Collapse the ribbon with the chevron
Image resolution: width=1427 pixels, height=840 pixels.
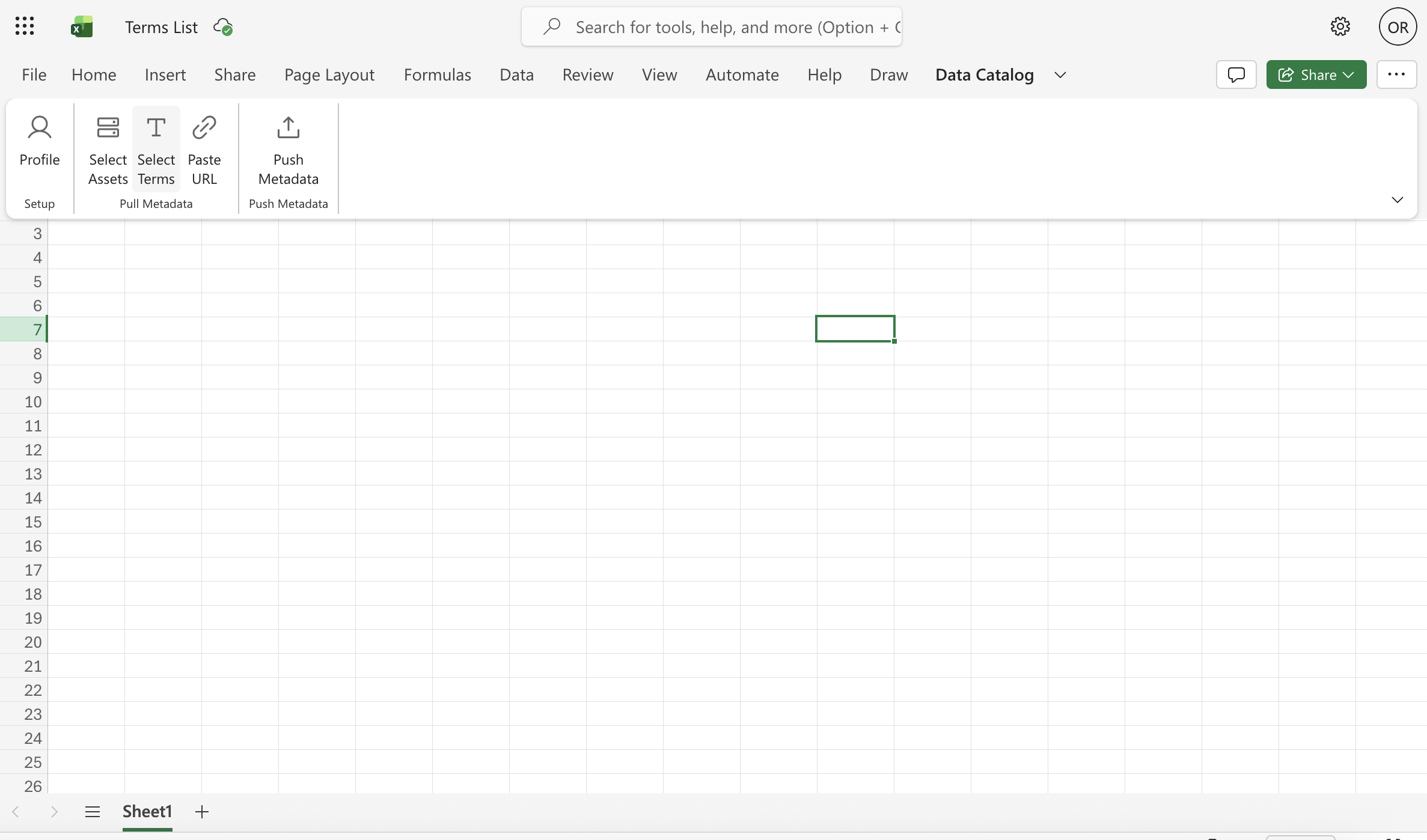(x=1397, y=199)
